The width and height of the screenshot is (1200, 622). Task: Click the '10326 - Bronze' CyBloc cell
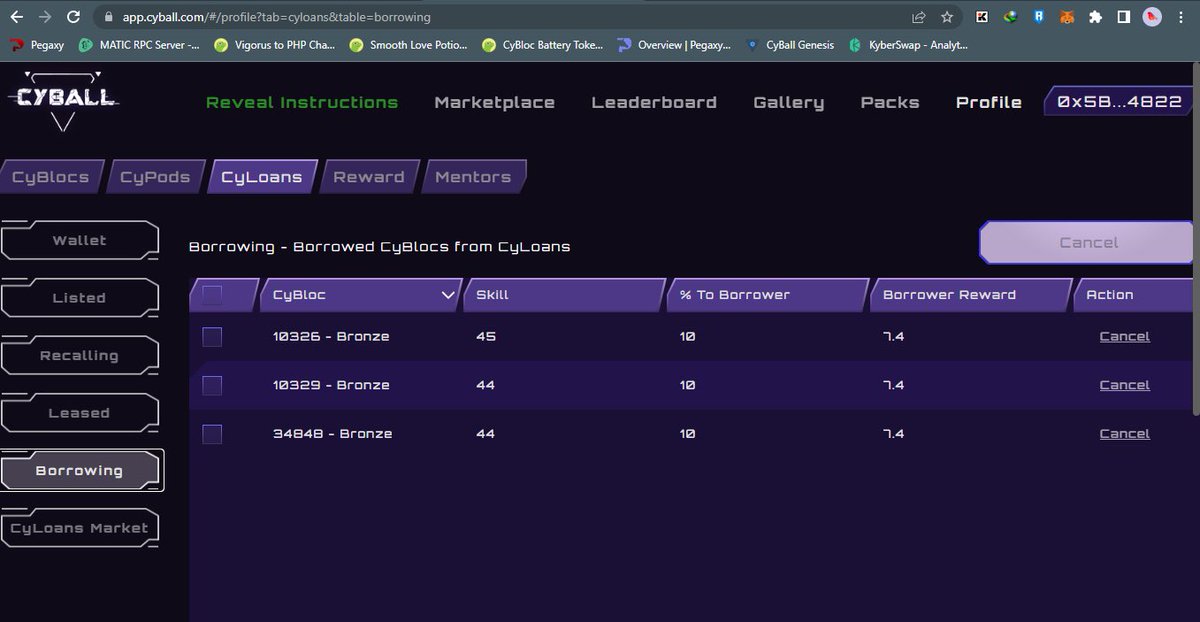(331, 337)
